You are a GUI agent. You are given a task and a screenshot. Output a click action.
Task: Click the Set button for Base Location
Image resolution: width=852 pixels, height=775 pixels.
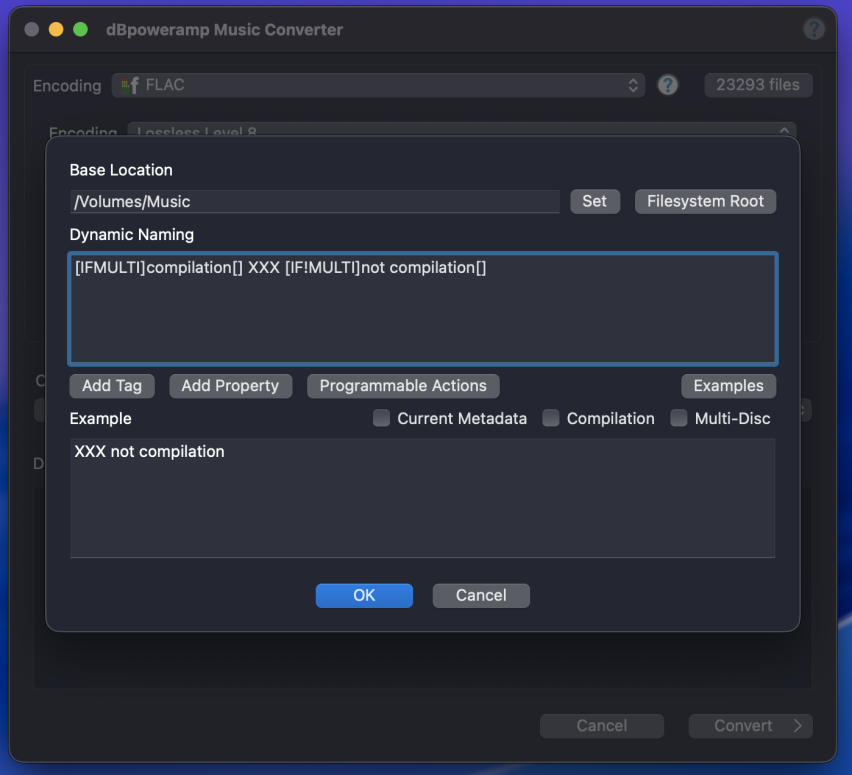click(x=594, y=202)
